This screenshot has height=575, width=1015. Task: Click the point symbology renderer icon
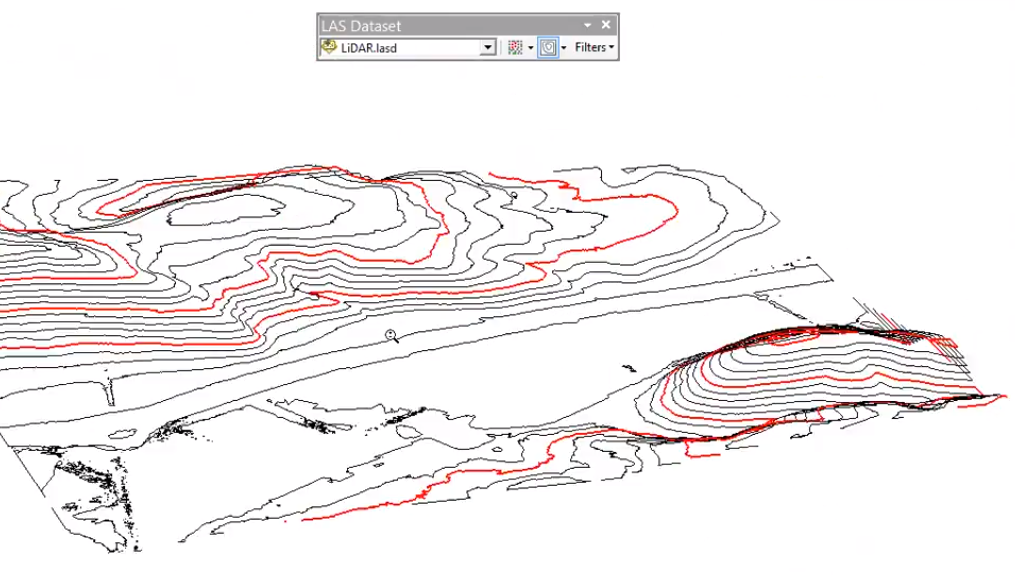[515, 47]
